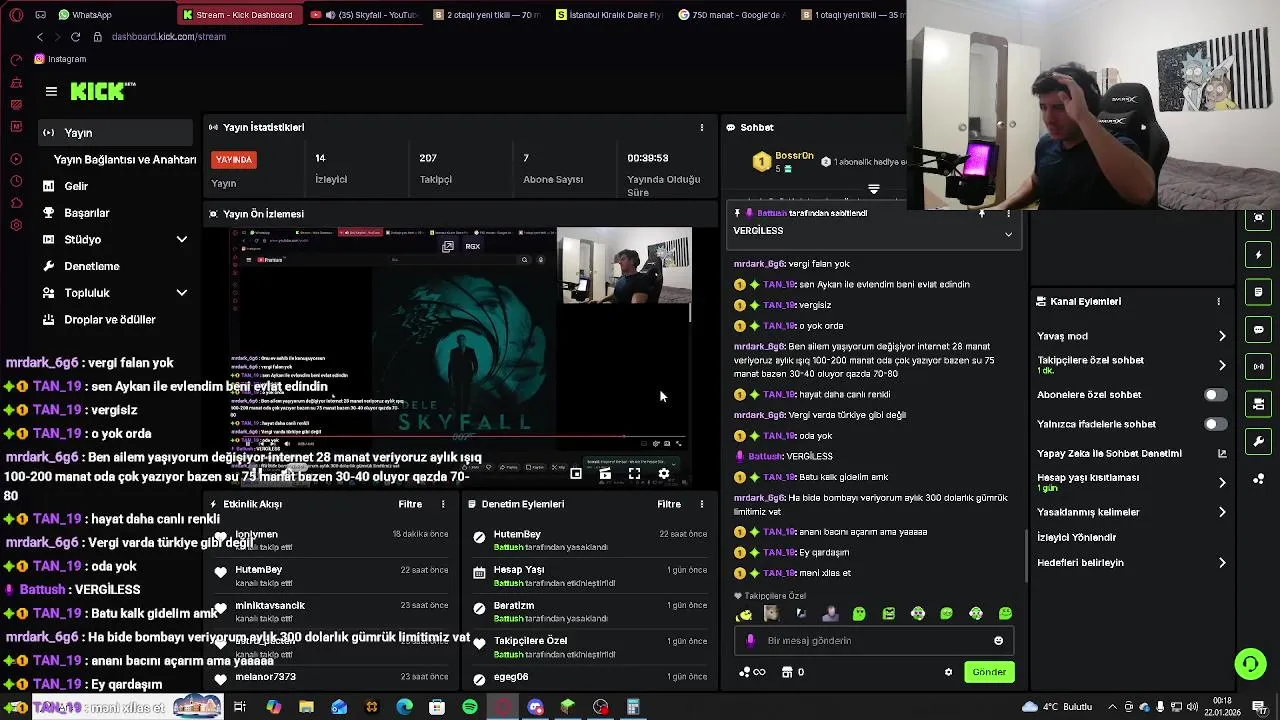Click wrench tools icon in right sidebar
The width and height of the screenshot is (1280, 720).
[1259, 442]
